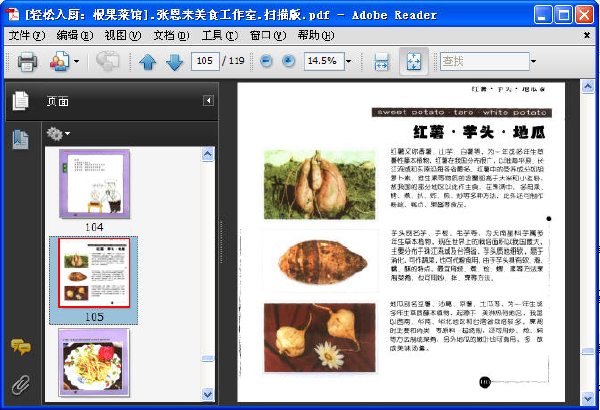Collapse the pages panel with arrow button
600x410 pixels.
[208, 101]
